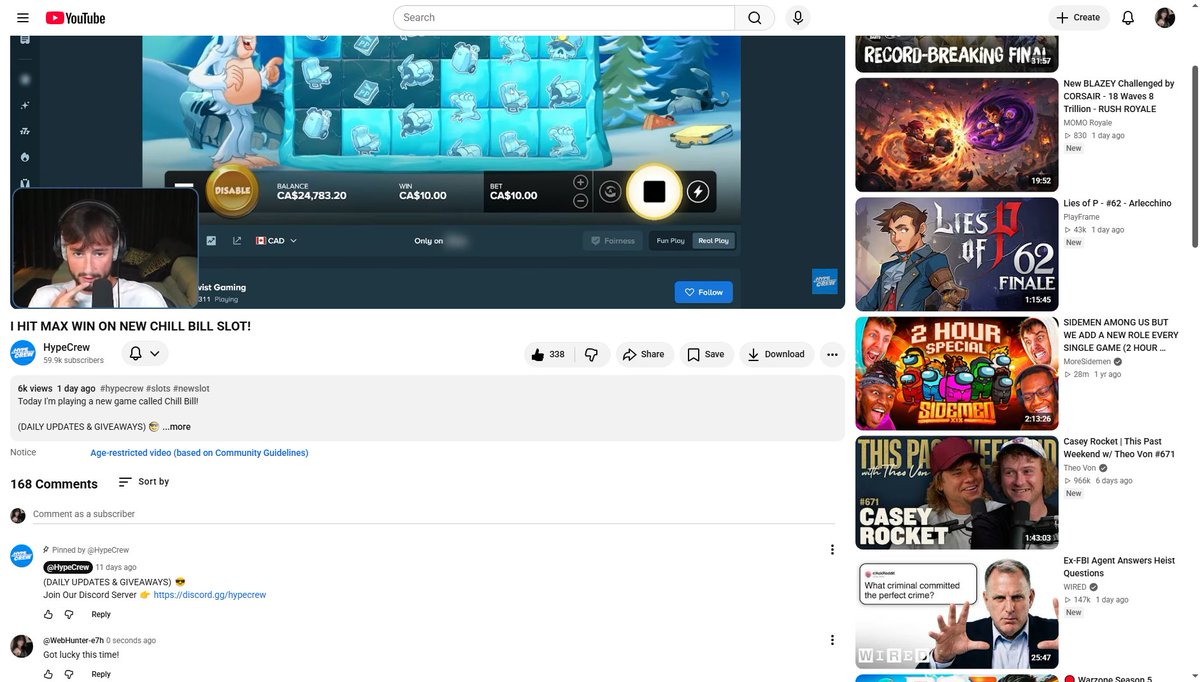1200x682 pixels.
Task: Expand description with ...more
Action: click(x=176, y=427)
